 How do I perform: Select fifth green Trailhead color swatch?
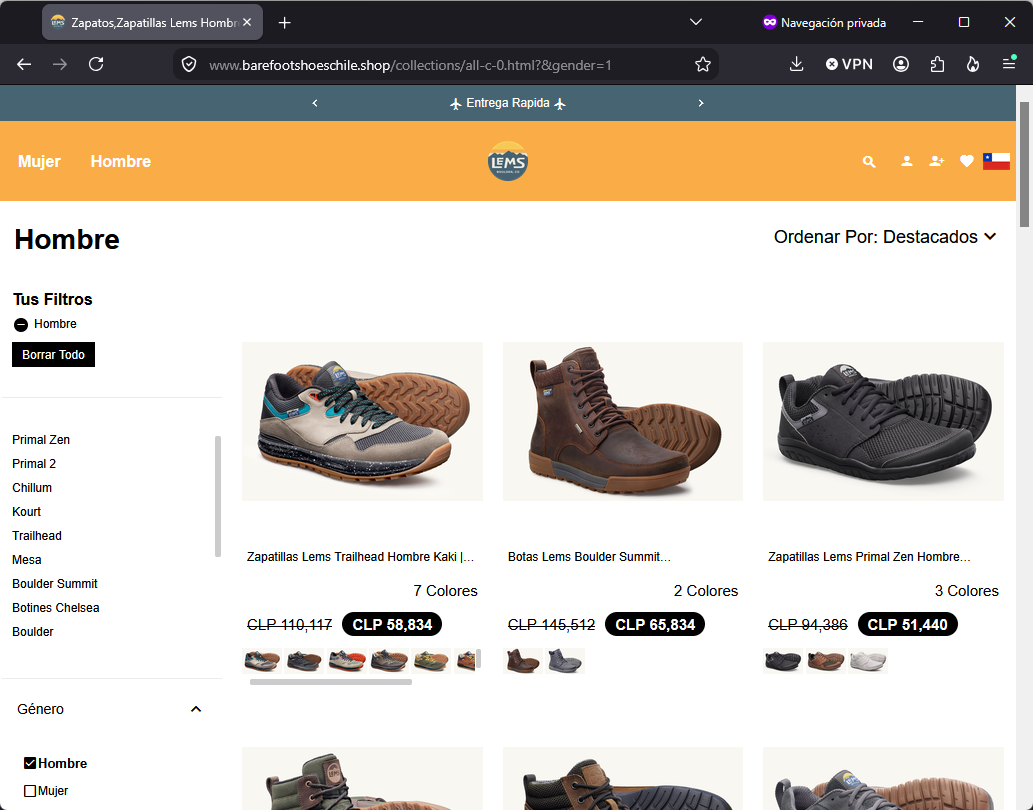coord(431,661)
